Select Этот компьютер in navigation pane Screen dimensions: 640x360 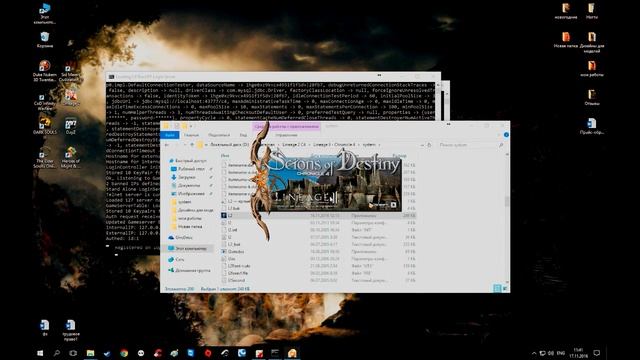pos(187,248)
